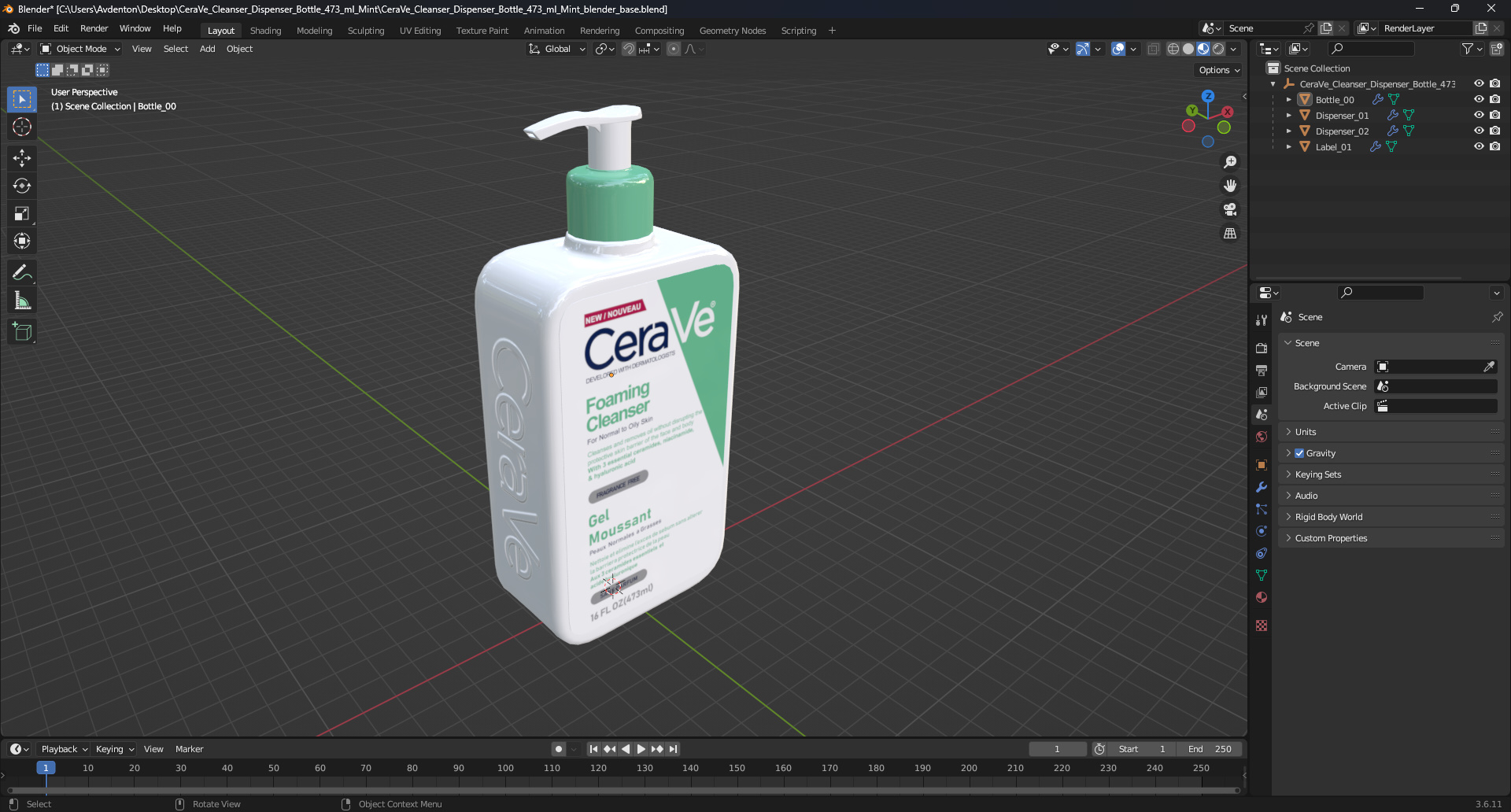Select the Transform tool
This screenshot has height=812, width=1511.
click(x=22, y=241)
